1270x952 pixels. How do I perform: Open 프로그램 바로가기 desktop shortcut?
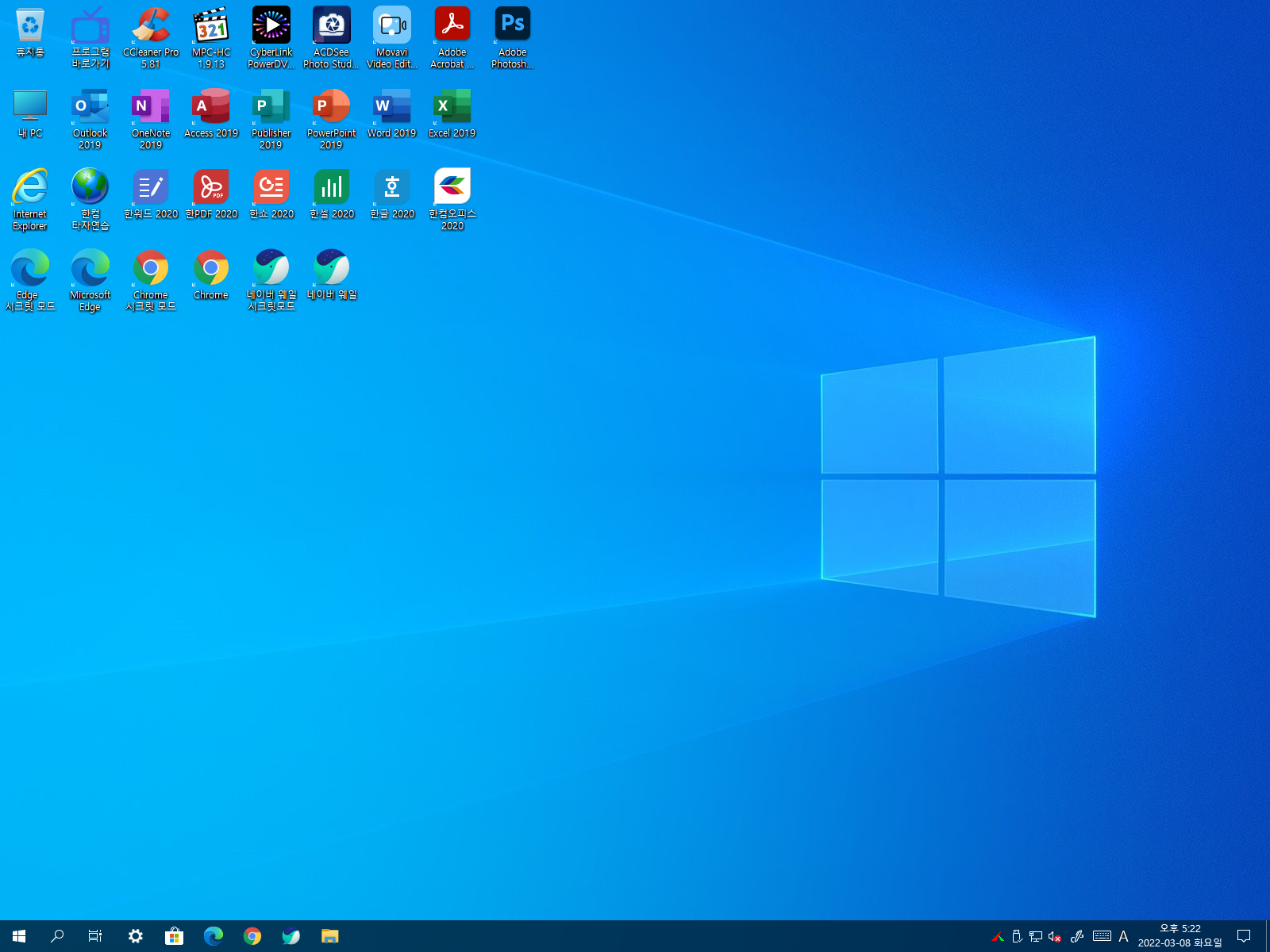pyautogui.click(x=90, y=38)
